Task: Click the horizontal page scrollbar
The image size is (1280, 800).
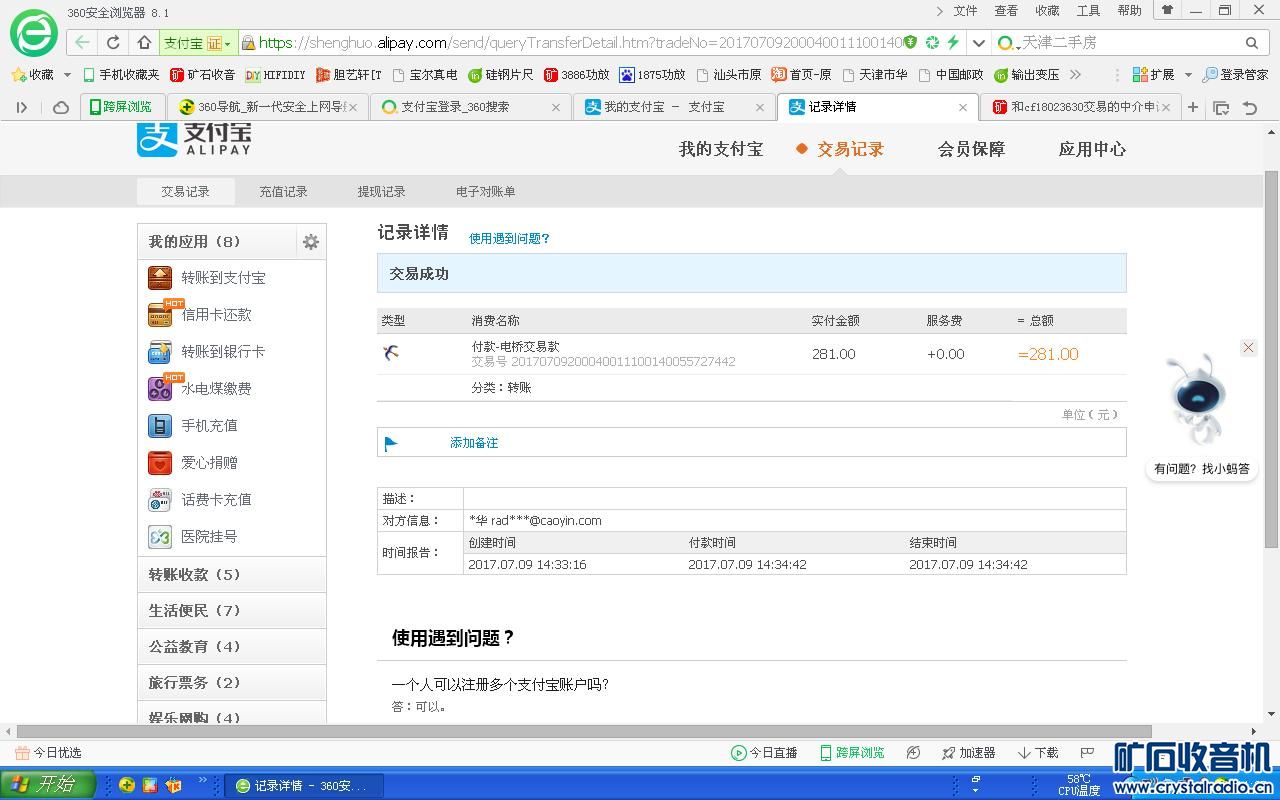Action: [584, 731]
